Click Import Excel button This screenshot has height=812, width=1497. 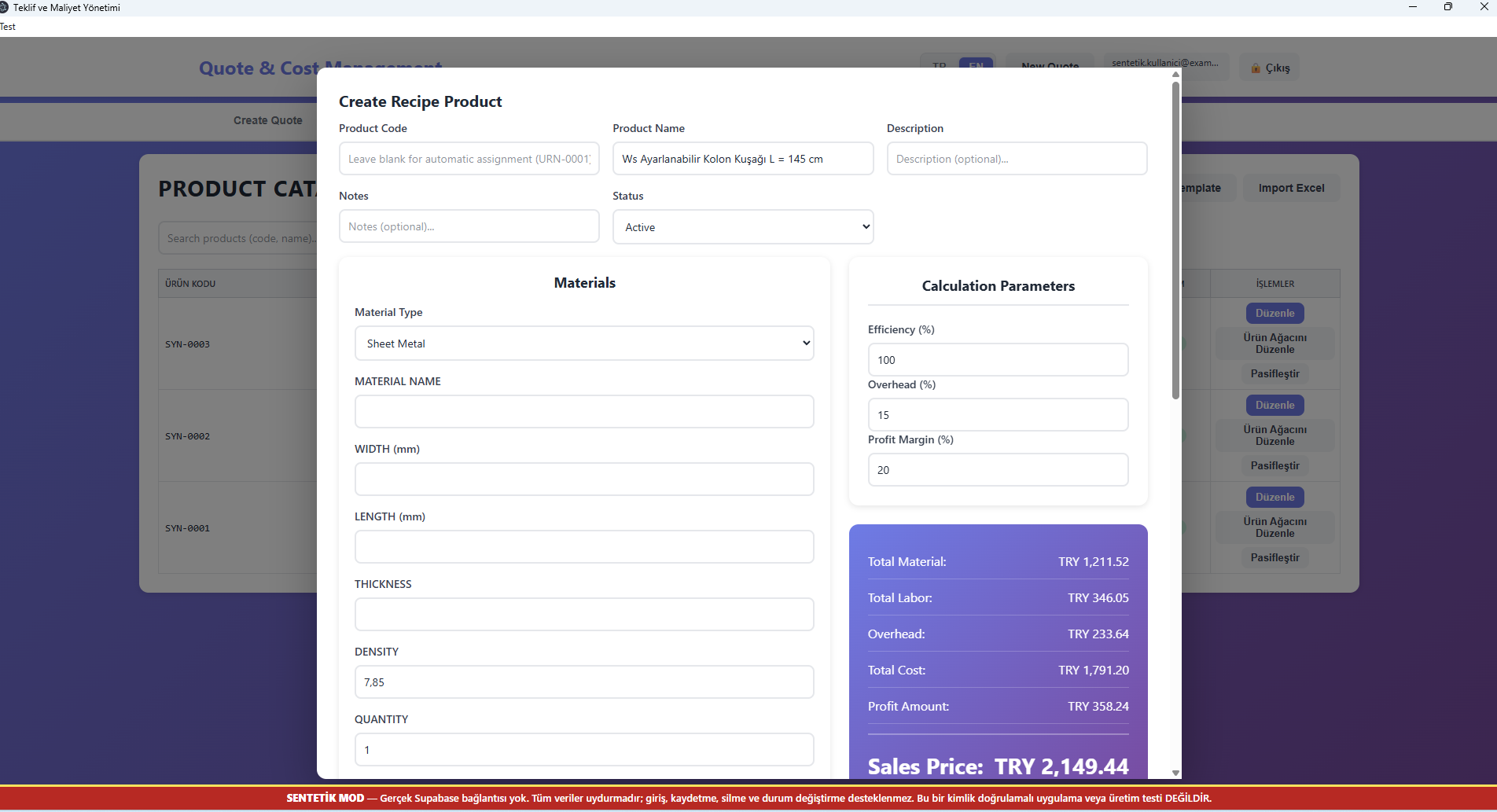[x=1291, y=188]
